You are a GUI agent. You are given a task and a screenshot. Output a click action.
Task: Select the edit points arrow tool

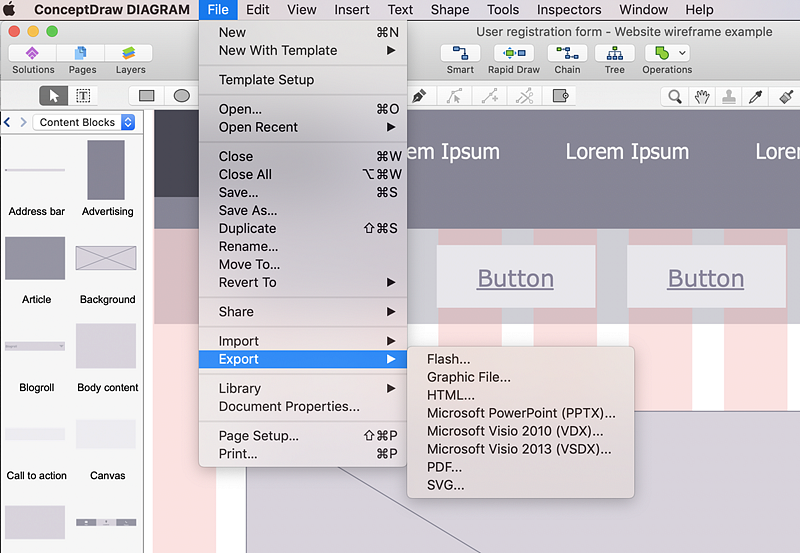pyautogui.click(x=454, y=96)
